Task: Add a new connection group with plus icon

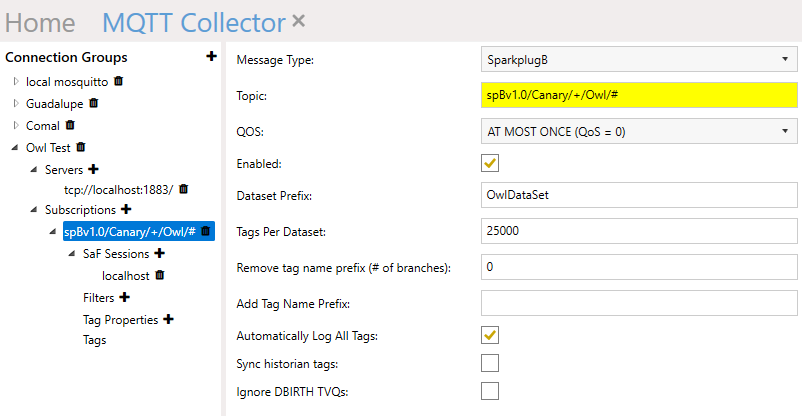Action: [x=211, y=57]
